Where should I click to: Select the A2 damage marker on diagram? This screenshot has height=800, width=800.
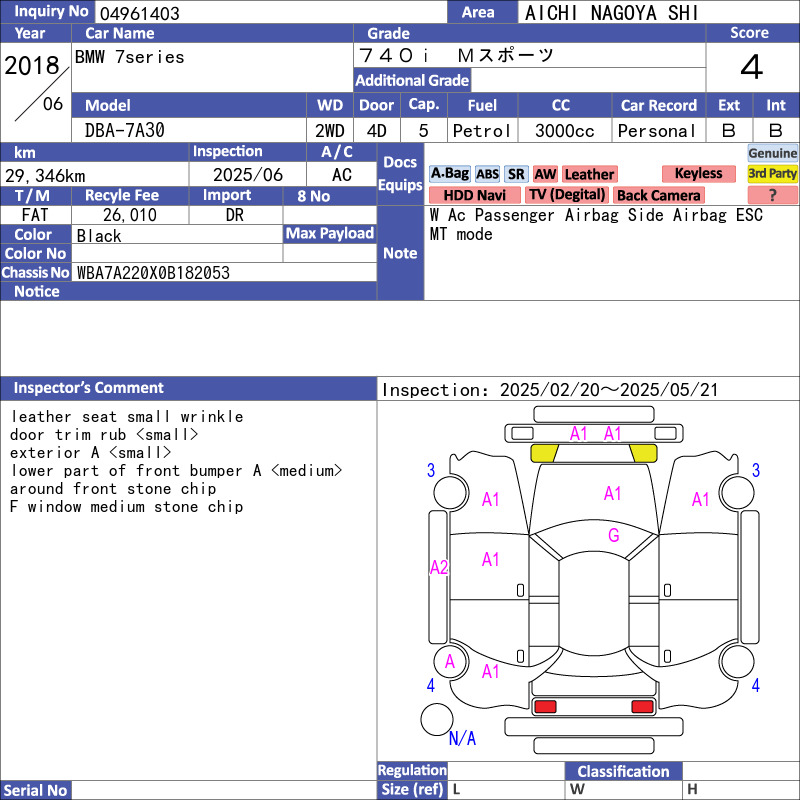(x=439, y=568)
